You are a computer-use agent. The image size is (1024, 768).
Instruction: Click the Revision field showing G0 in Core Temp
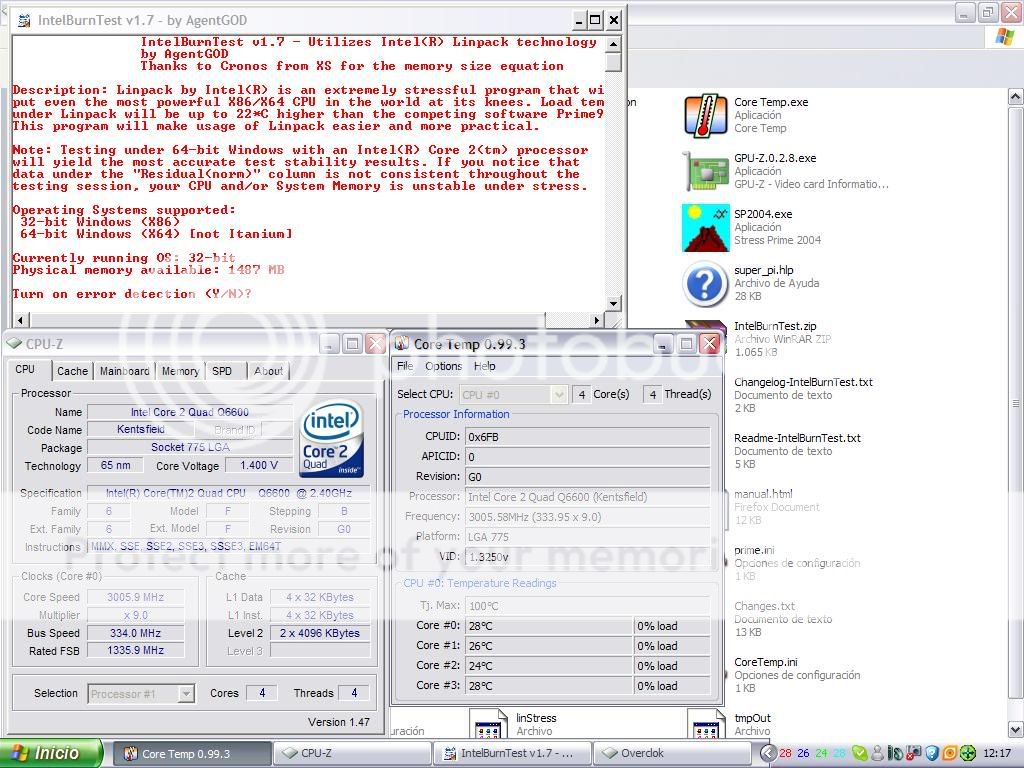587,477
